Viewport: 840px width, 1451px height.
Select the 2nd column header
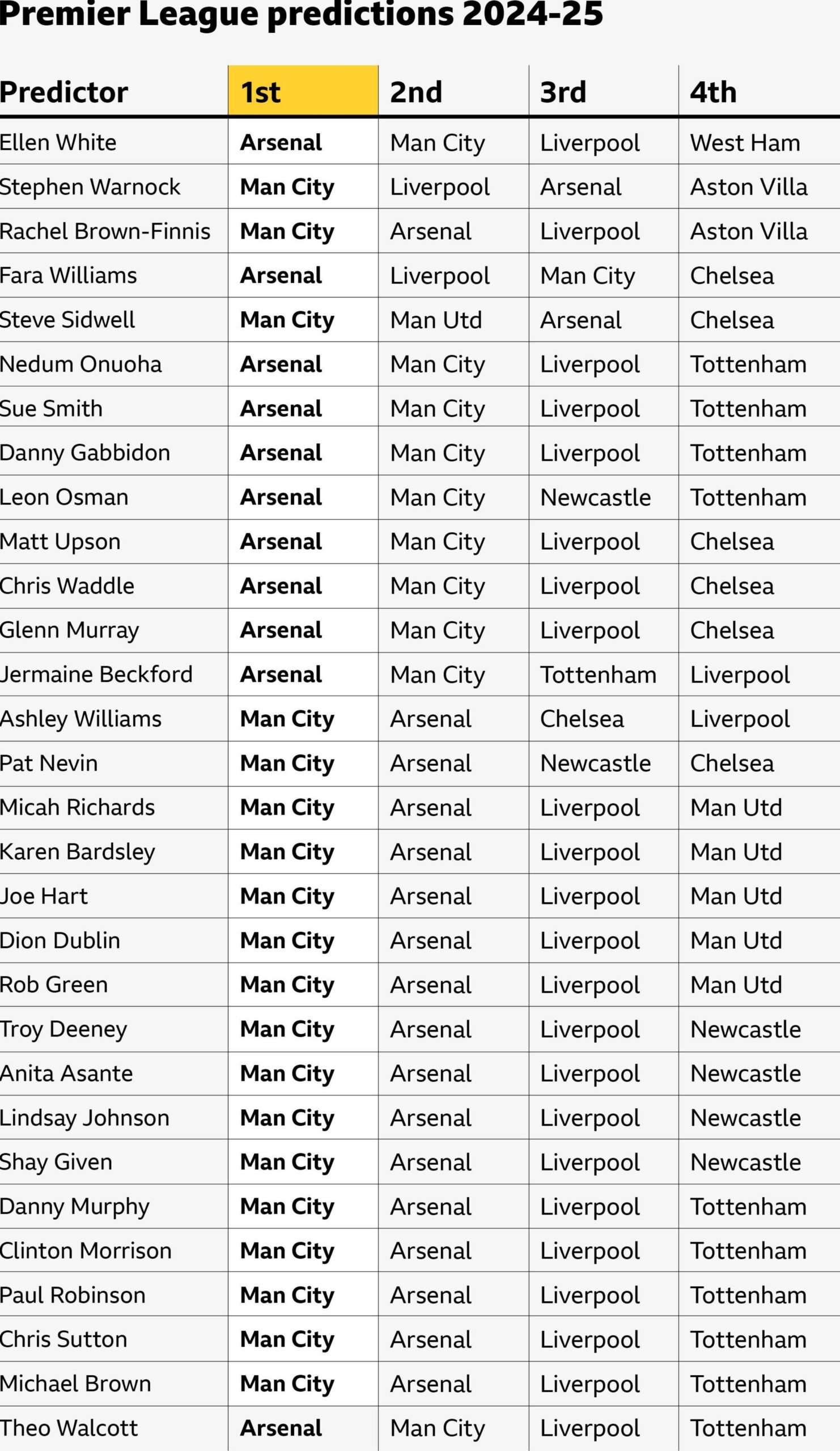pyautogui.click(x=416, y=92)
